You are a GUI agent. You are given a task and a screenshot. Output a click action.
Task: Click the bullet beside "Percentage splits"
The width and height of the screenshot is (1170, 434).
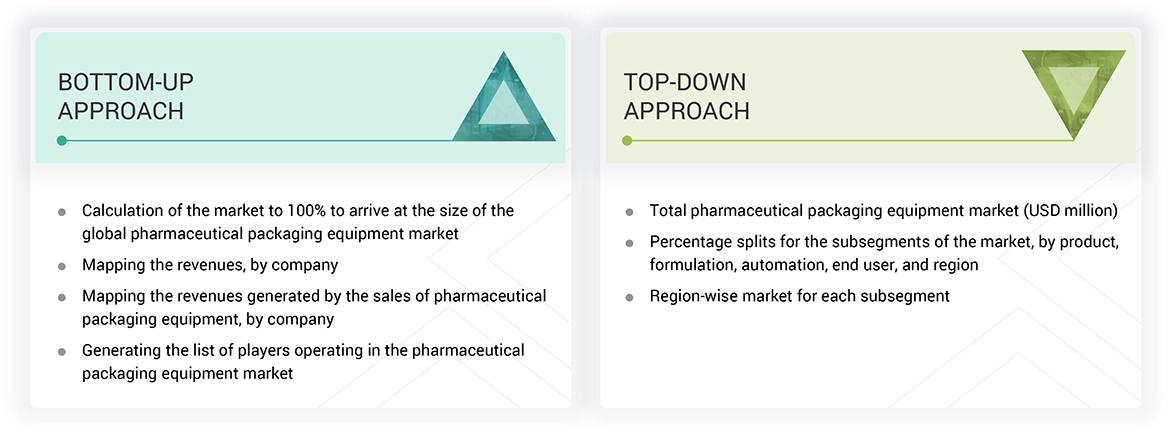pos(629,243)
